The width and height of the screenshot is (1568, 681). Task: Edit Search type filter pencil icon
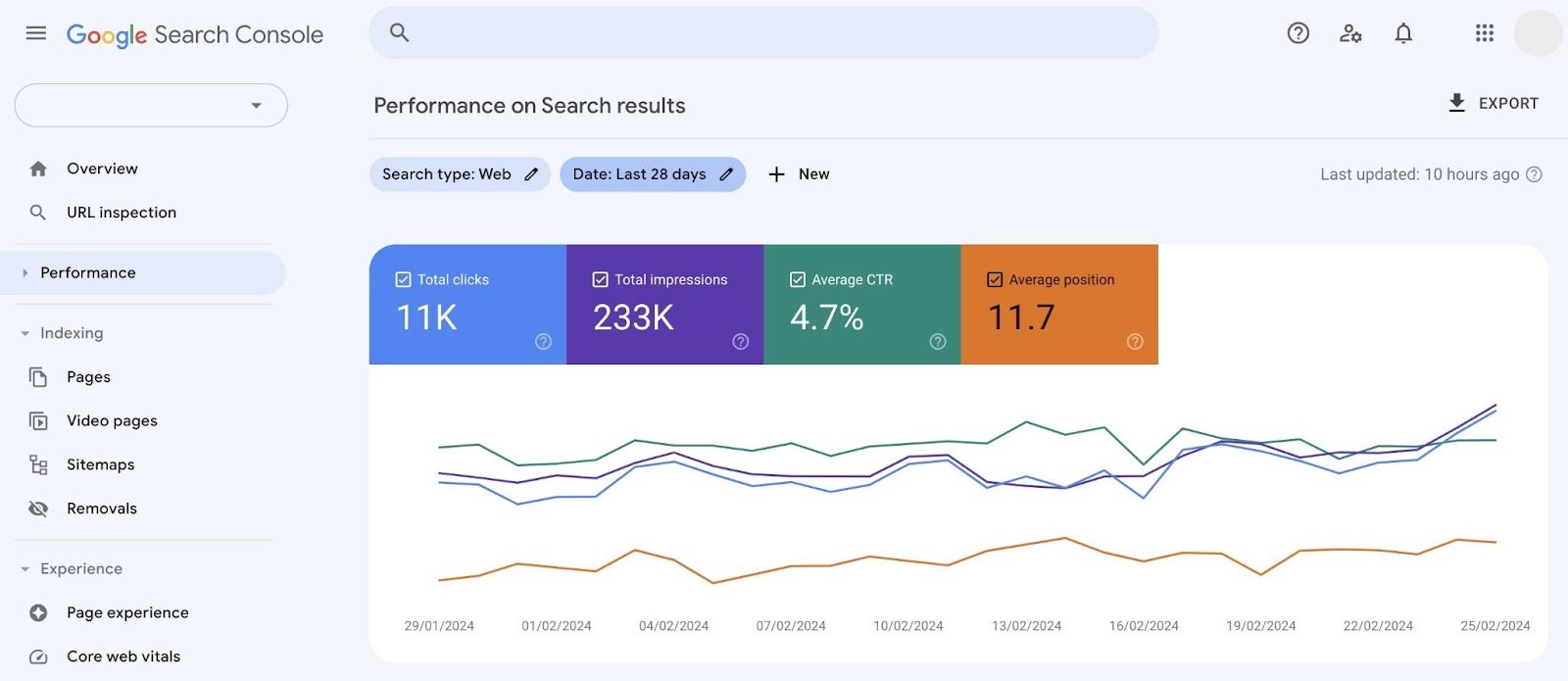click(x=531, y=174)
